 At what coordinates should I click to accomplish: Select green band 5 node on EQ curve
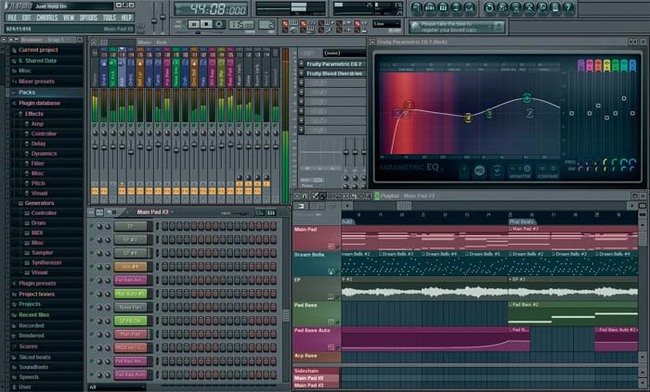(489, 113)
